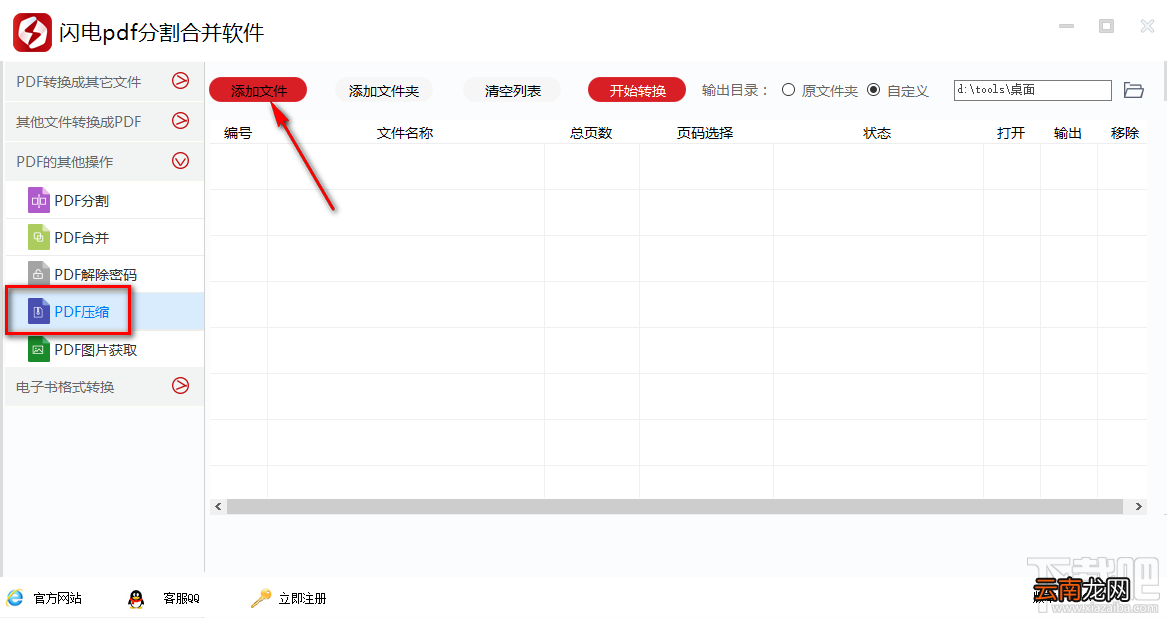Click the QQ penguin icon
The width and height of the screenshot is (1167, 618).
[135, 598]
